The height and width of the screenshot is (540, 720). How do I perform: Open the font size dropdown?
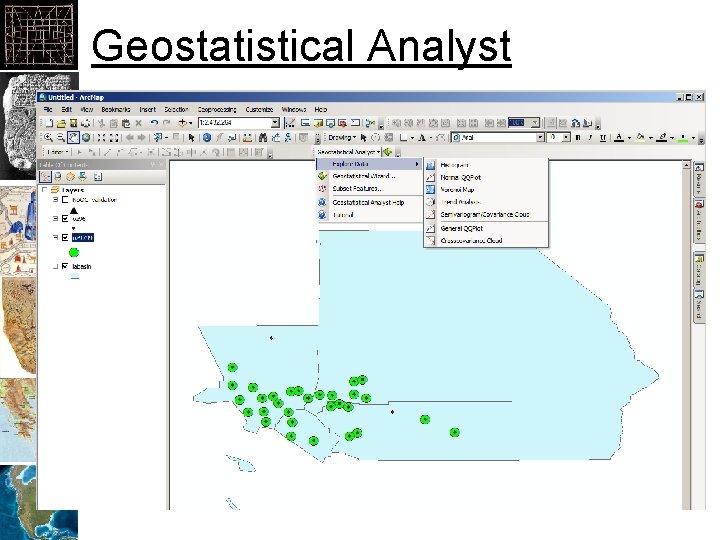click(566, 137)
